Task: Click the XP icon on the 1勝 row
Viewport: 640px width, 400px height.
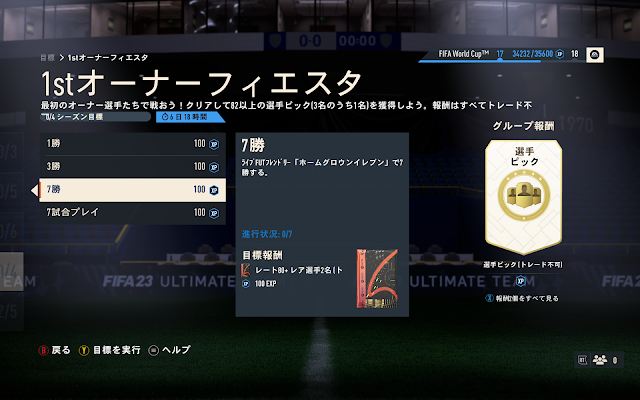Action: pyautogui.click(x=214, y=144)
